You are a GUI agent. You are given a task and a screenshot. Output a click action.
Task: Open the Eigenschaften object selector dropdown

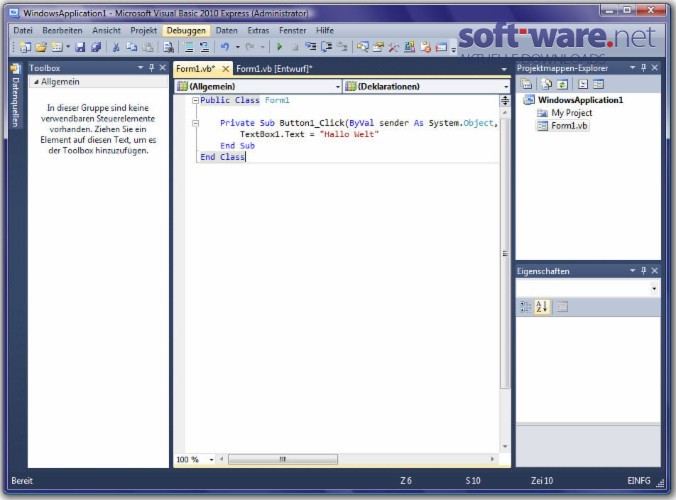pos(654,288)
